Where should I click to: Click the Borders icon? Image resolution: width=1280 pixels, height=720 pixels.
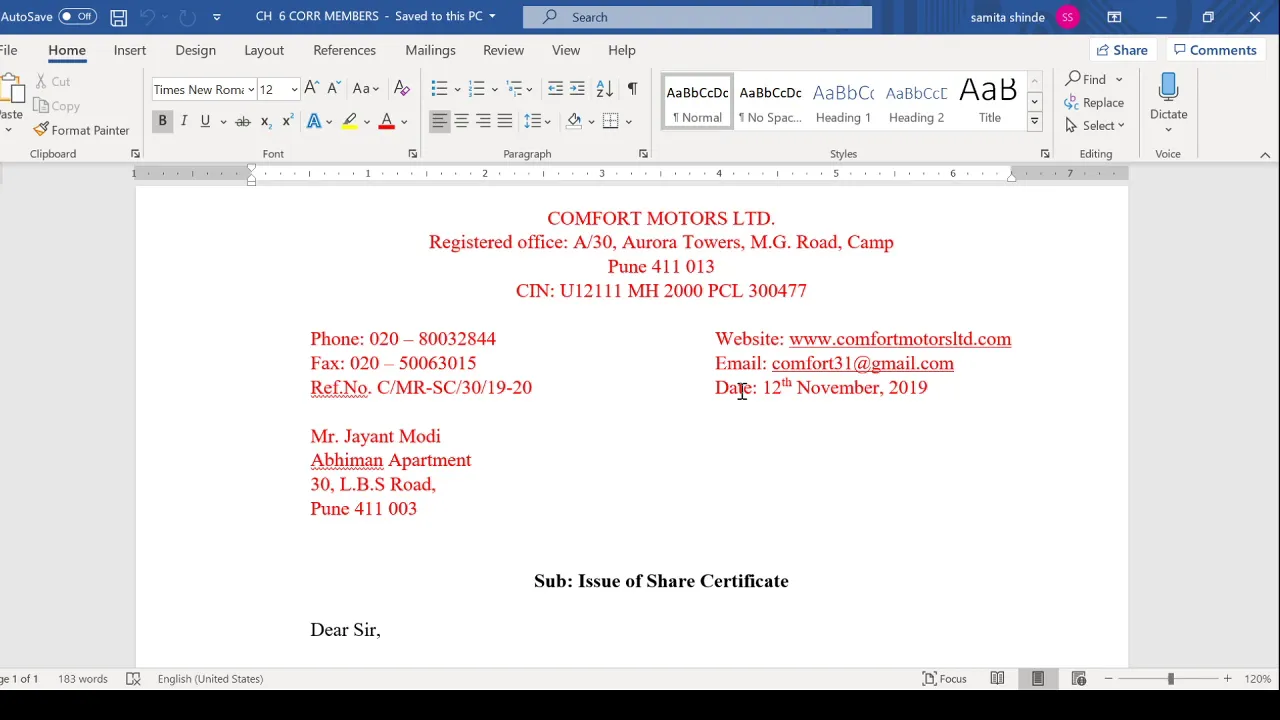(x=611, y=121)
